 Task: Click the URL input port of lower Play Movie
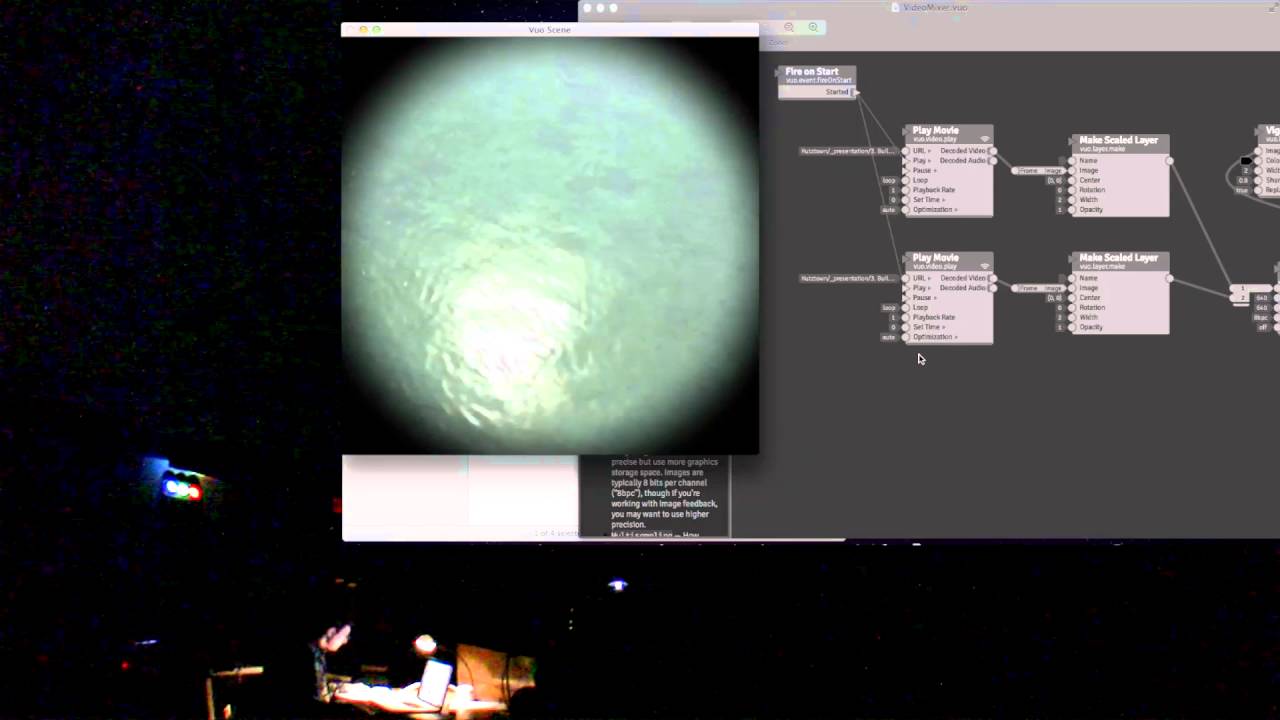(906, 278)
